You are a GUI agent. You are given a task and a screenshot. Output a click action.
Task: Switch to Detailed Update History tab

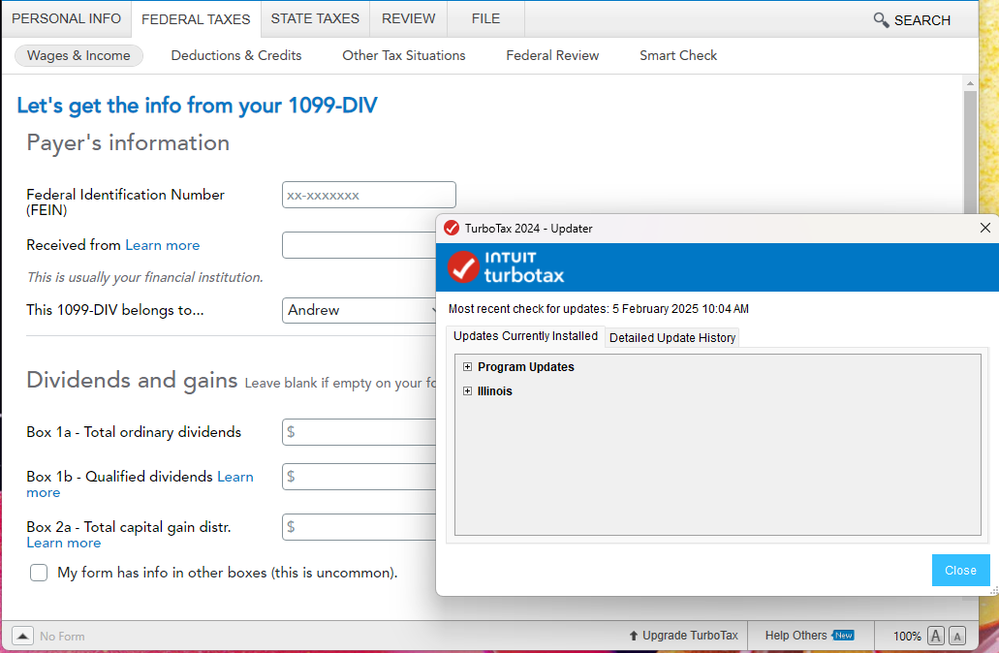tap(672, 338)
